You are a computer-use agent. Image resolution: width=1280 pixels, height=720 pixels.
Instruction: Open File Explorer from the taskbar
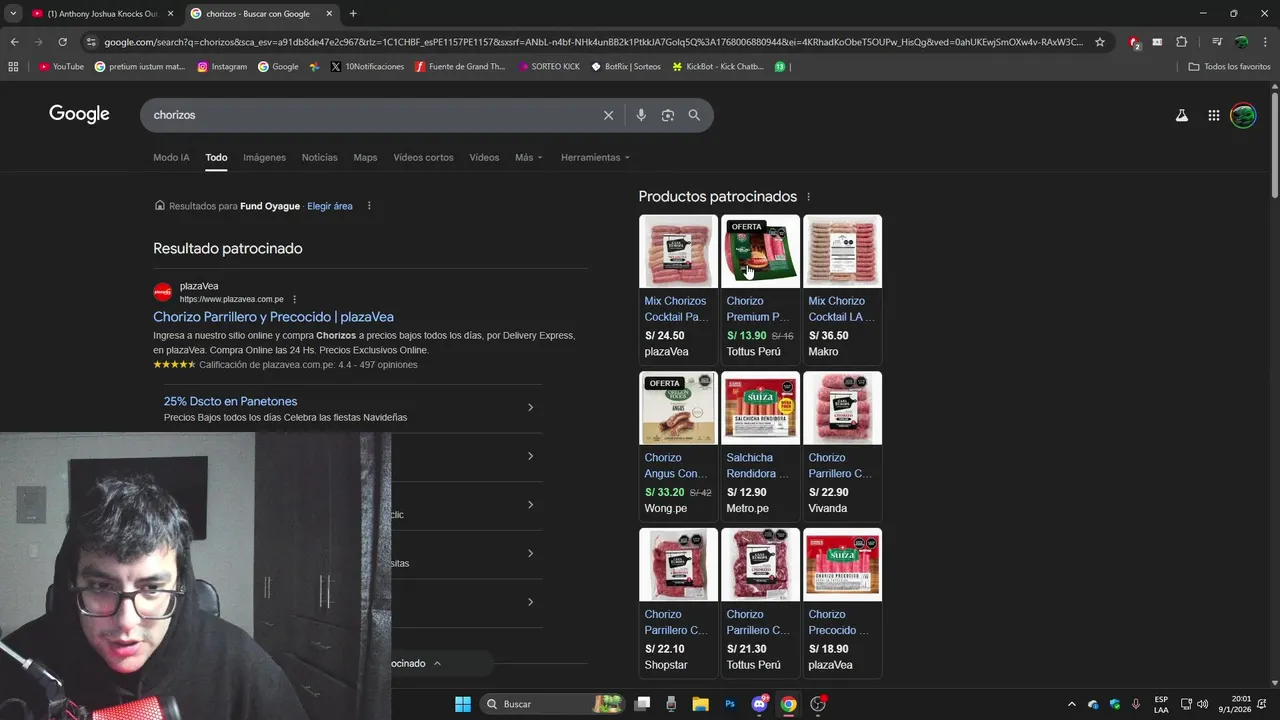[x=700, y=704]
